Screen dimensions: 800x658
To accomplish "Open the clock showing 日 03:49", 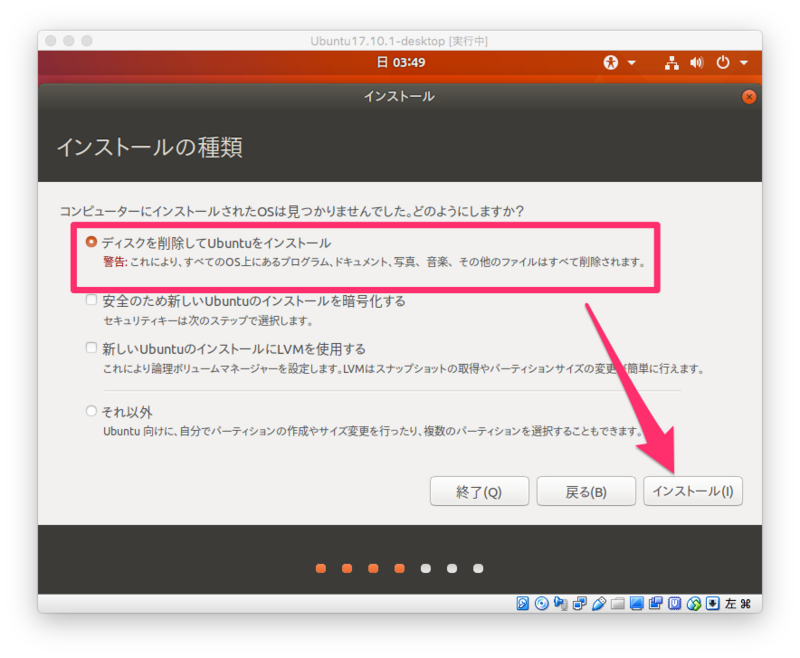I will click(x=401, y=63).
